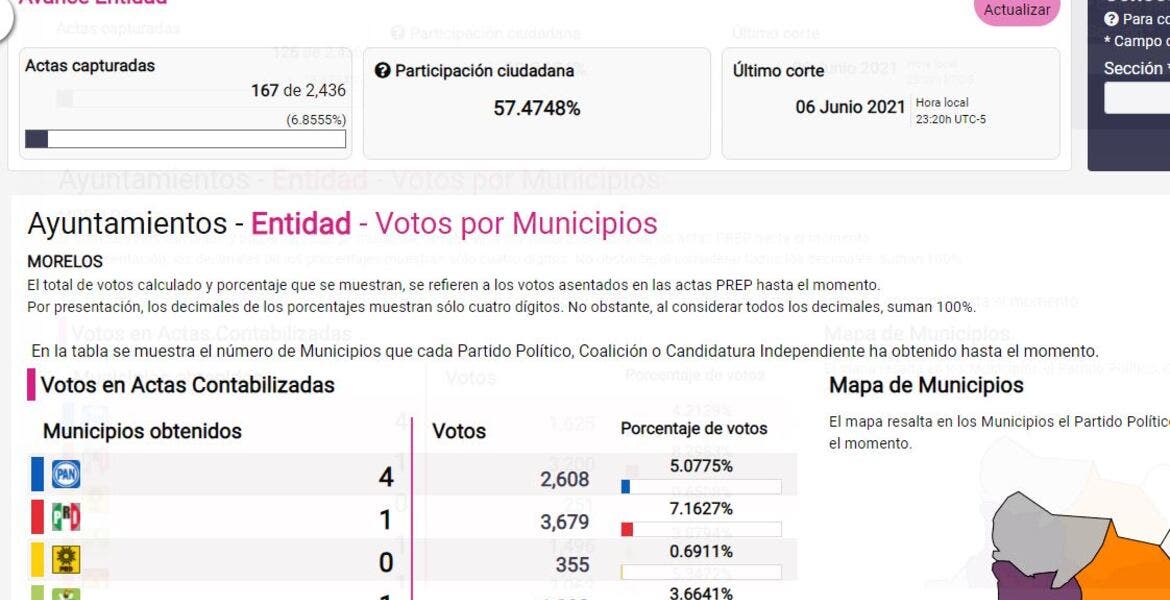Click the Actas capturadas progress bar
The image size is (1170, 600).
pyautogui.click(x=185, y=139)
